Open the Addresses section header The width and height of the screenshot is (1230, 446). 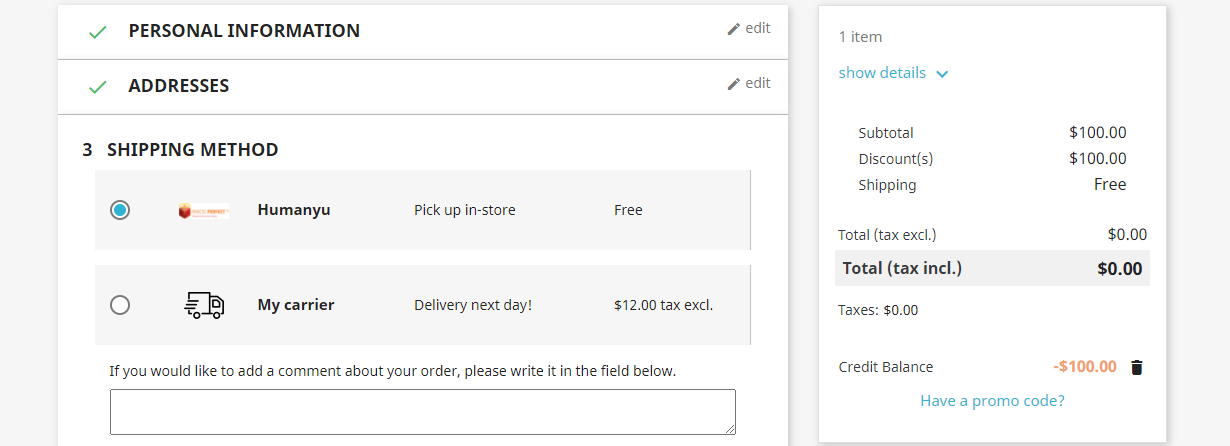coord(179,86)
